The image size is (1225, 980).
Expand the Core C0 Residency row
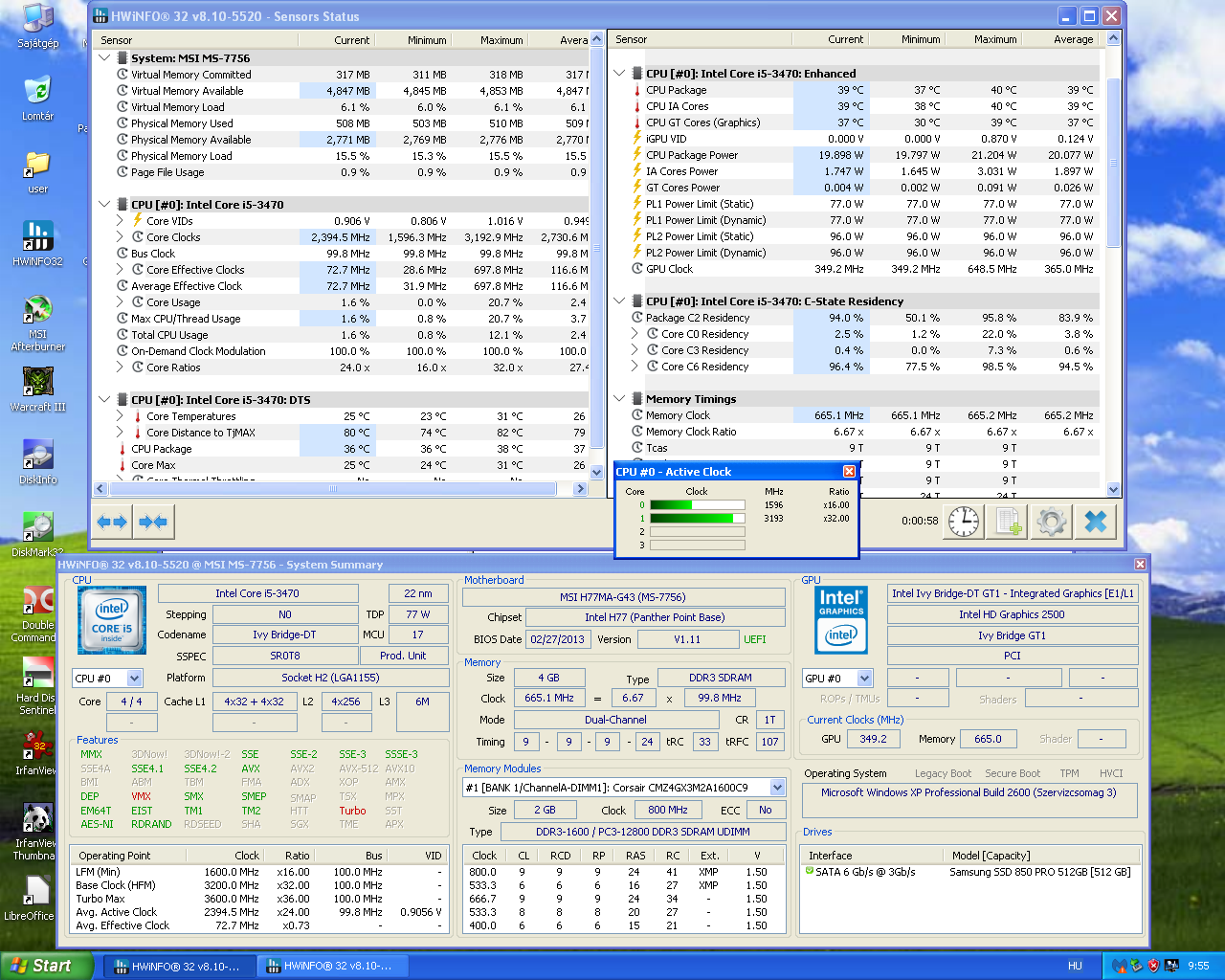[x=635, y=333]
